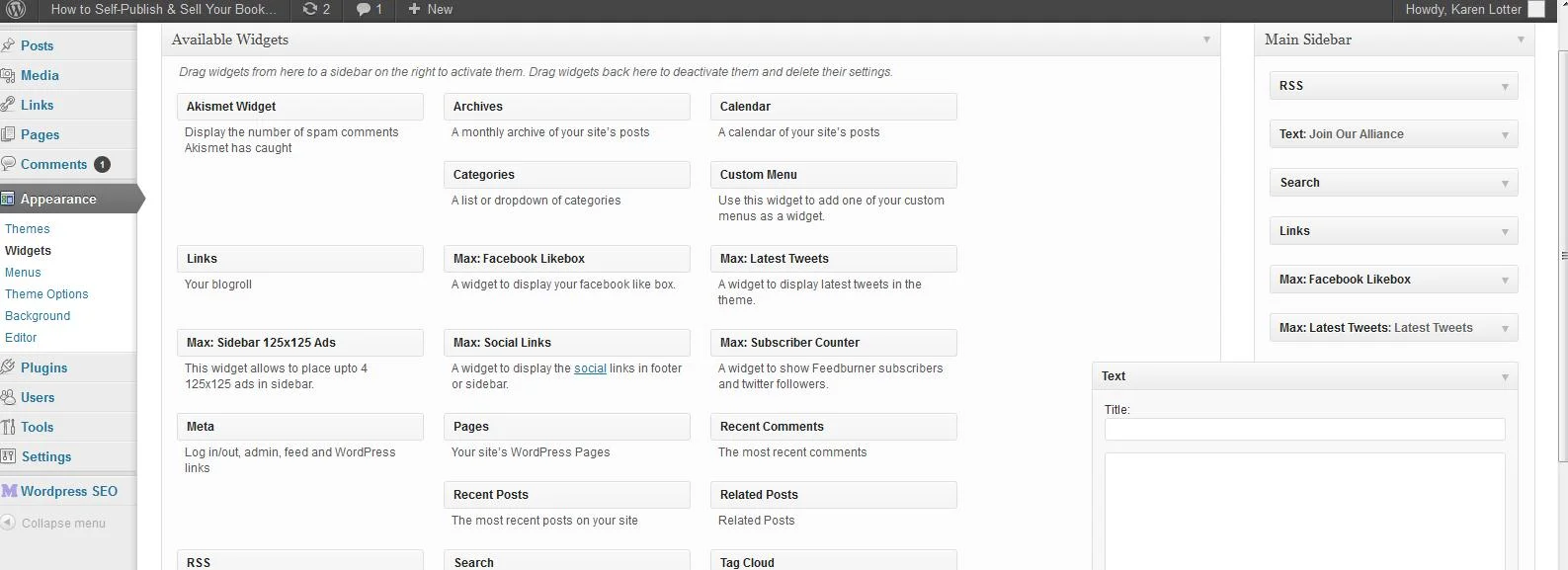Expand Max: Facebook Likebox sidebar widget
This screenshot has width=1568, height=570.
(1505, 281)
